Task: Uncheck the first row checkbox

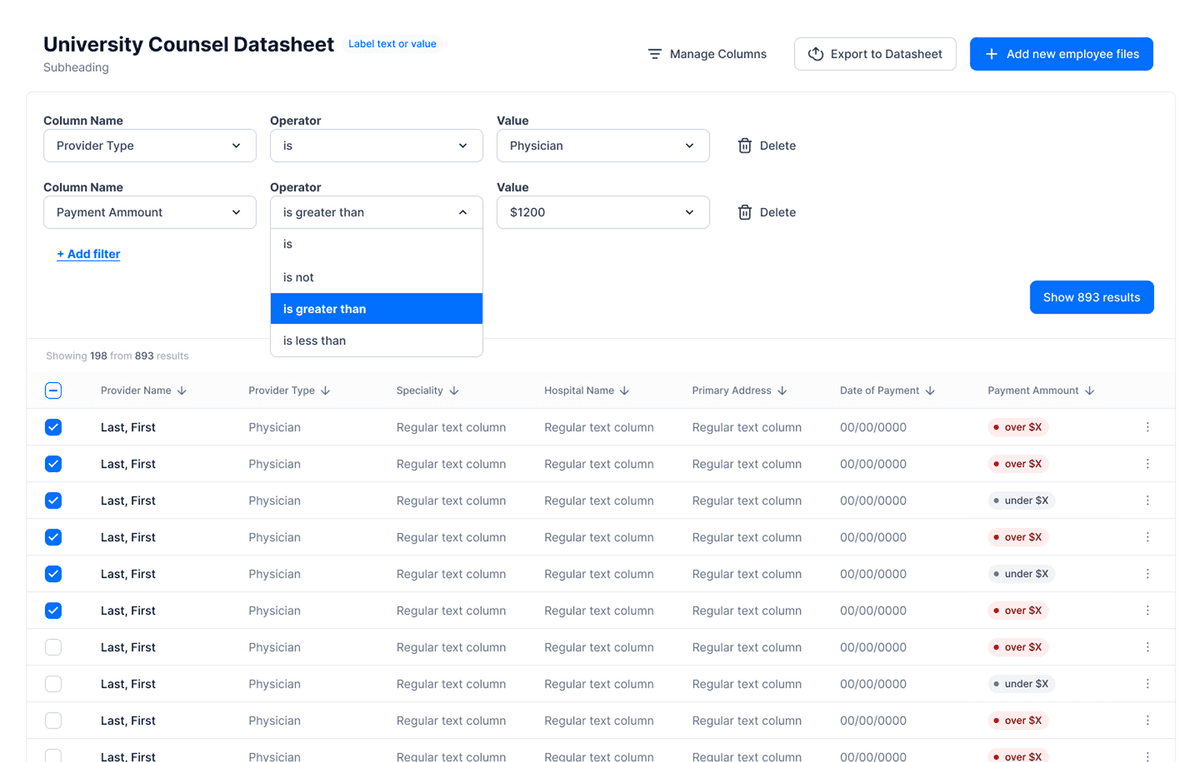Action: (x=54, y=427)
